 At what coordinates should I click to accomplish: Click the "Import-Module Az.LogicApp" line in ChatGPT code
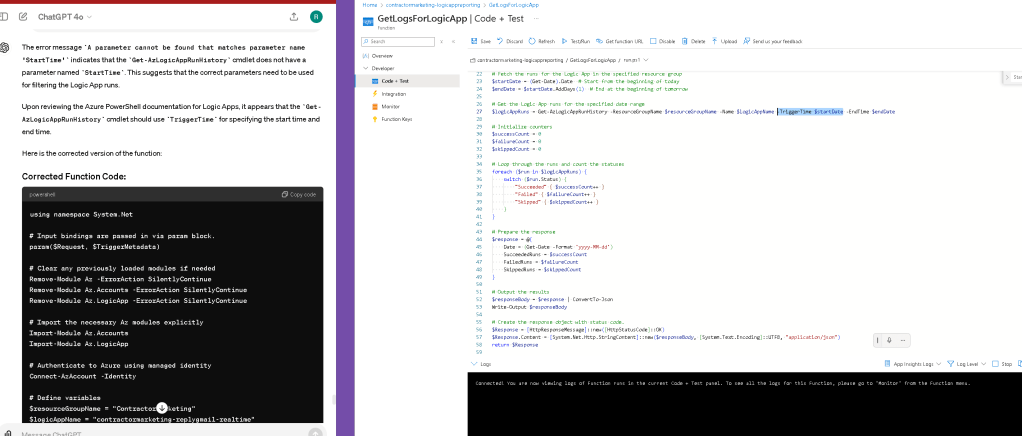(79, 343)
